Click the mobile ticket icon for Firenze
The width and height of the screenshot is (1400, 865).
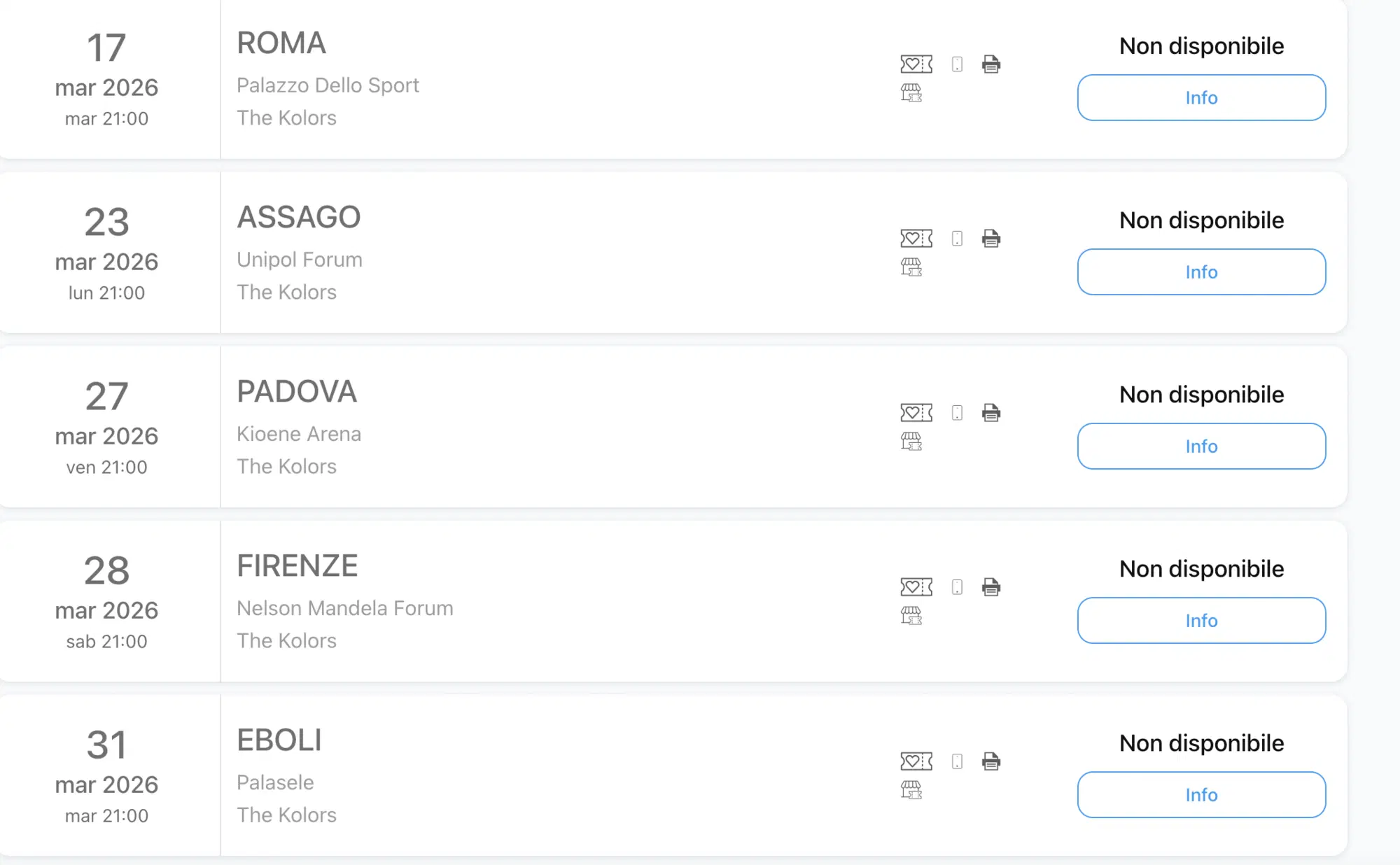(x=957, y=587)
